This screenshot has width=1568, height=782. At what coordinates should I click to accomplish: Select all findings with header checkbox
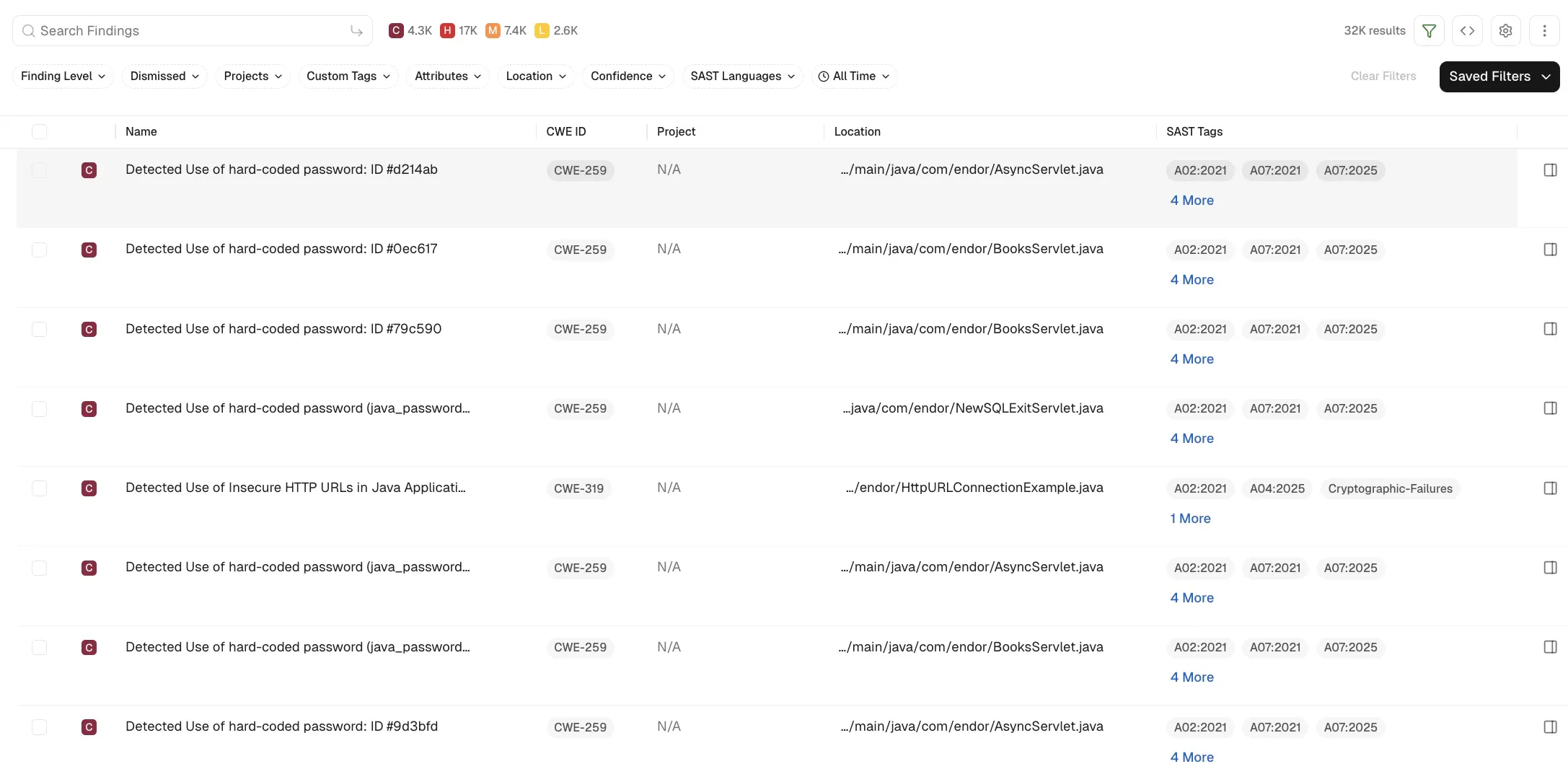pos(40,131)
